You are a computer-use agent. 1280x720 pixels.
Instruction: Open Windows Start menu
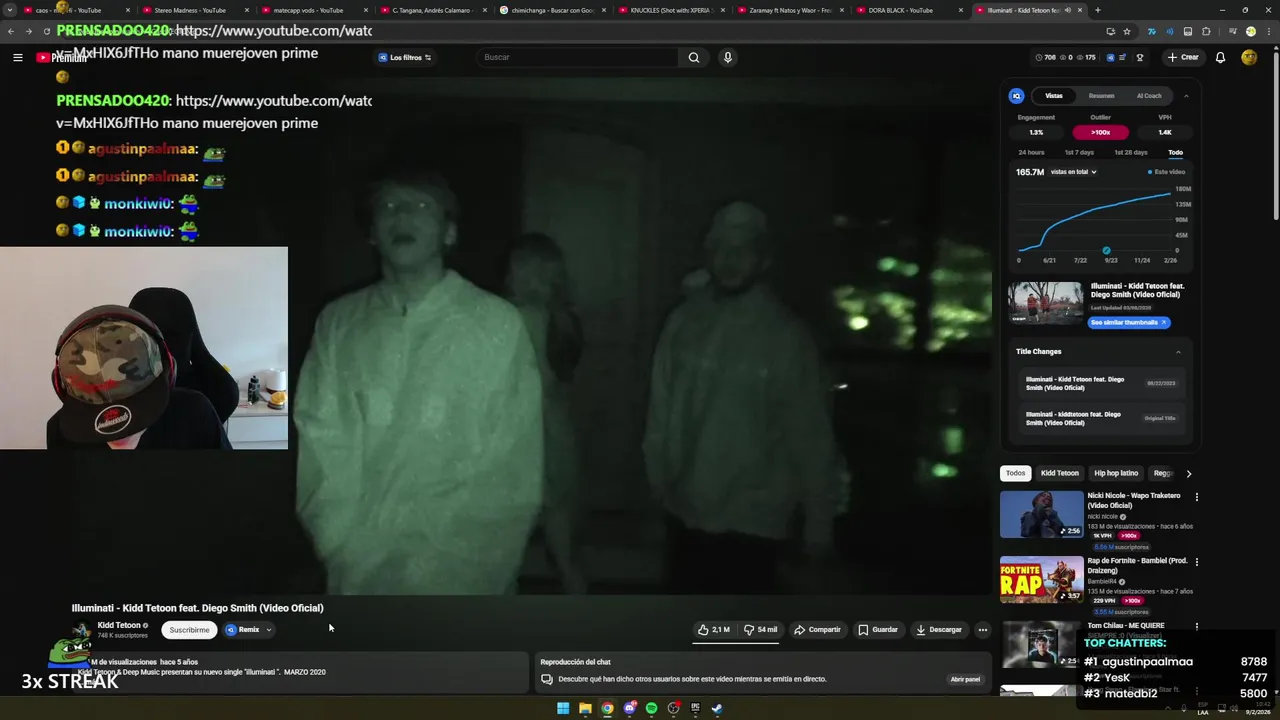[563, 708]
